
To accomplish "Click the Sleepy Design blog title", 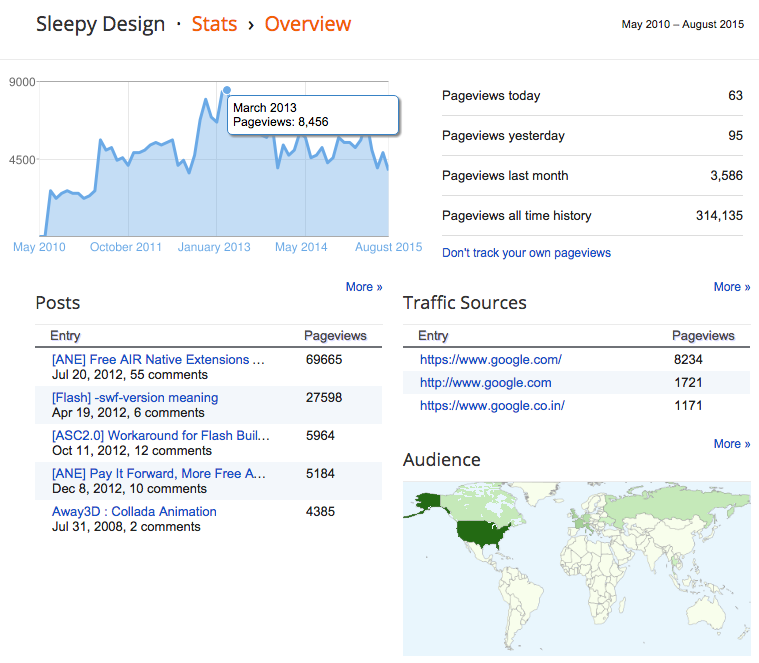I will (100, 24).
